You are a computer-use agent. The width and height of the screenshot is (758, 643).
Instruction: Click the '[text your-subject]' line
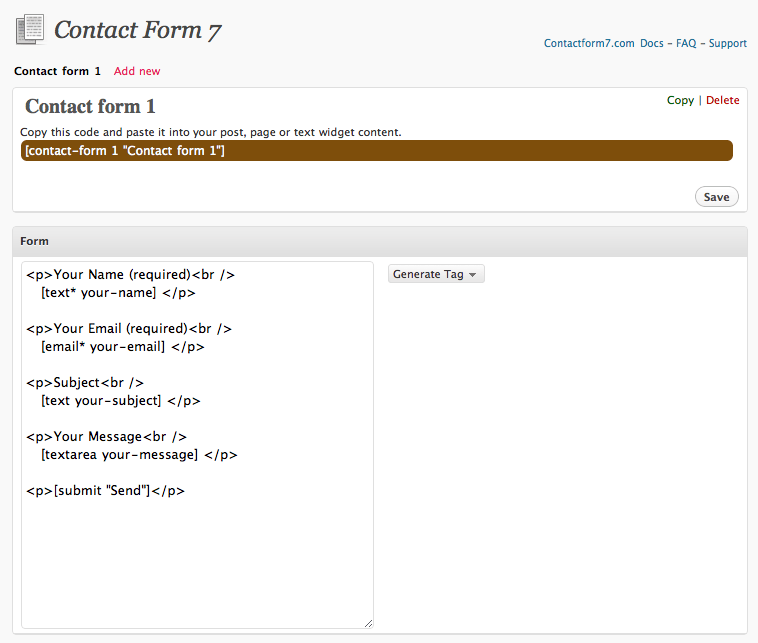pos(120,401)
